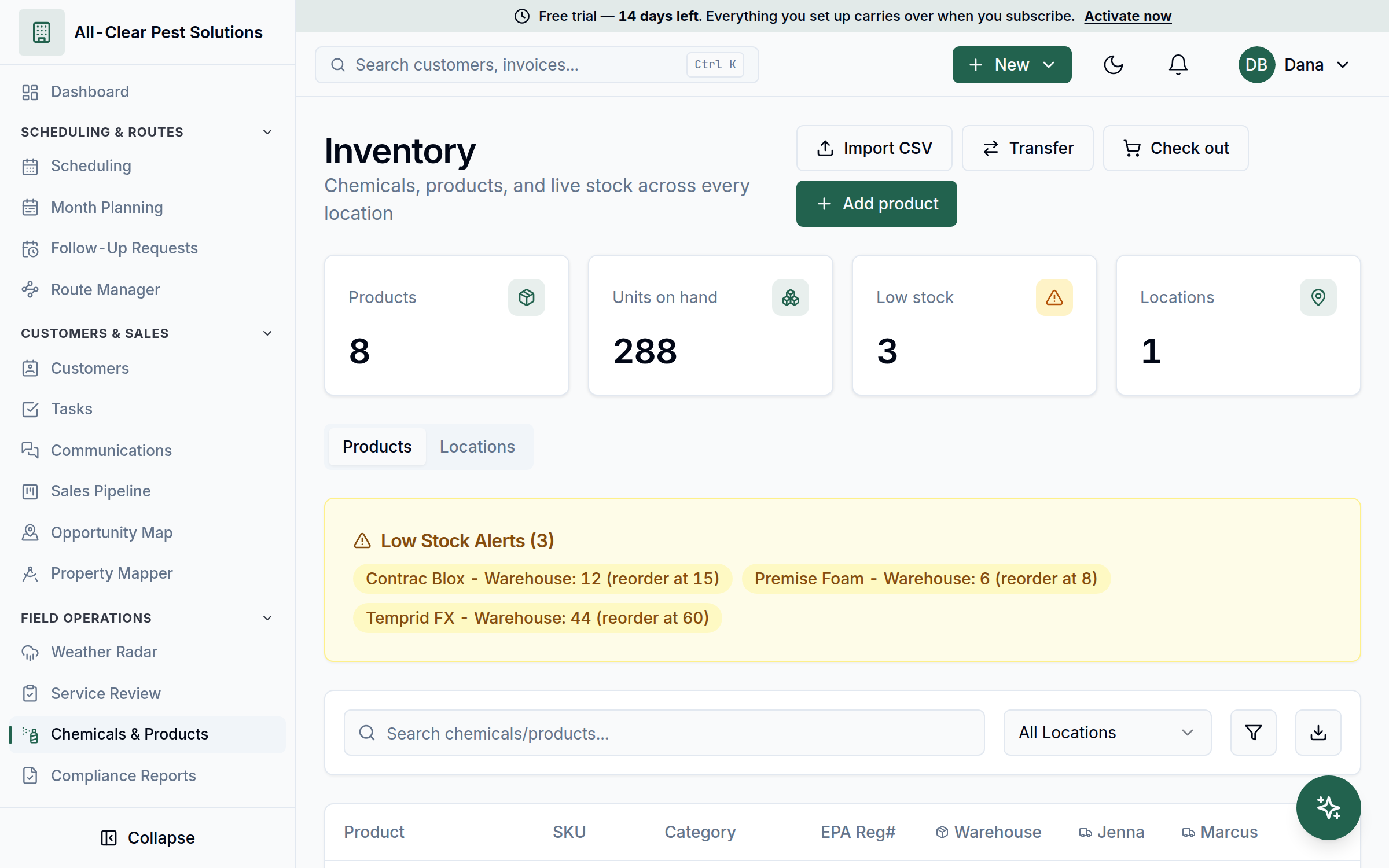Click the EPA Reg# column header
This screenshot has height=868, width=1389.
click(858, 832)
